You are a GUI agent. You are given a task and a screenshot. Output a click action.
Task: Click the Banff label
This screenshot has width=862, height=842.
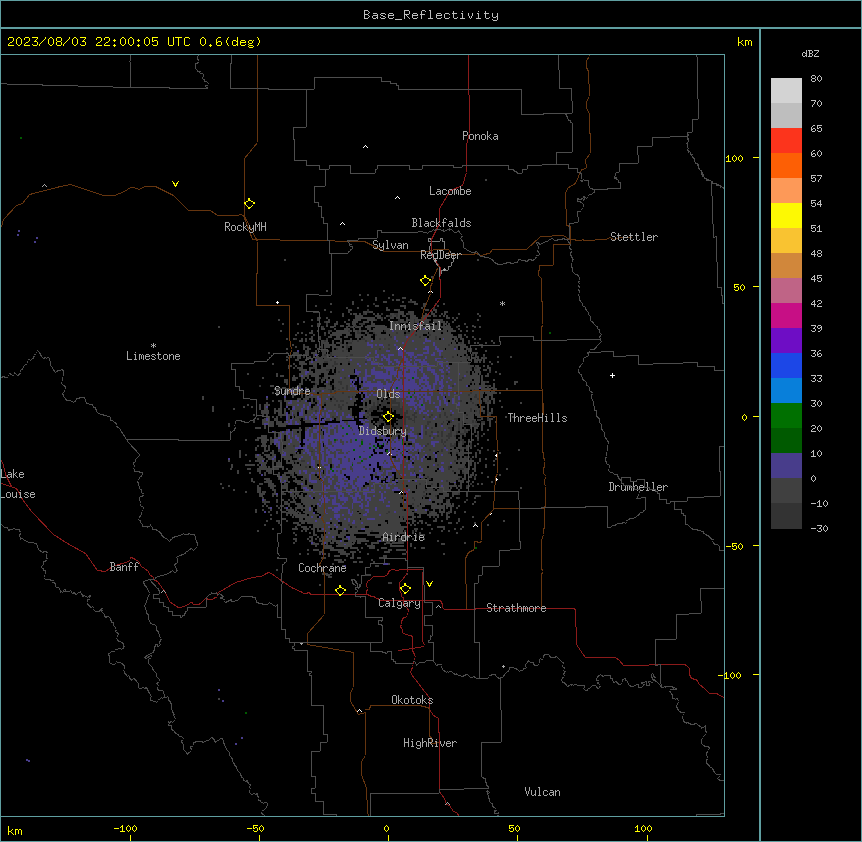(x=124, y=567)
